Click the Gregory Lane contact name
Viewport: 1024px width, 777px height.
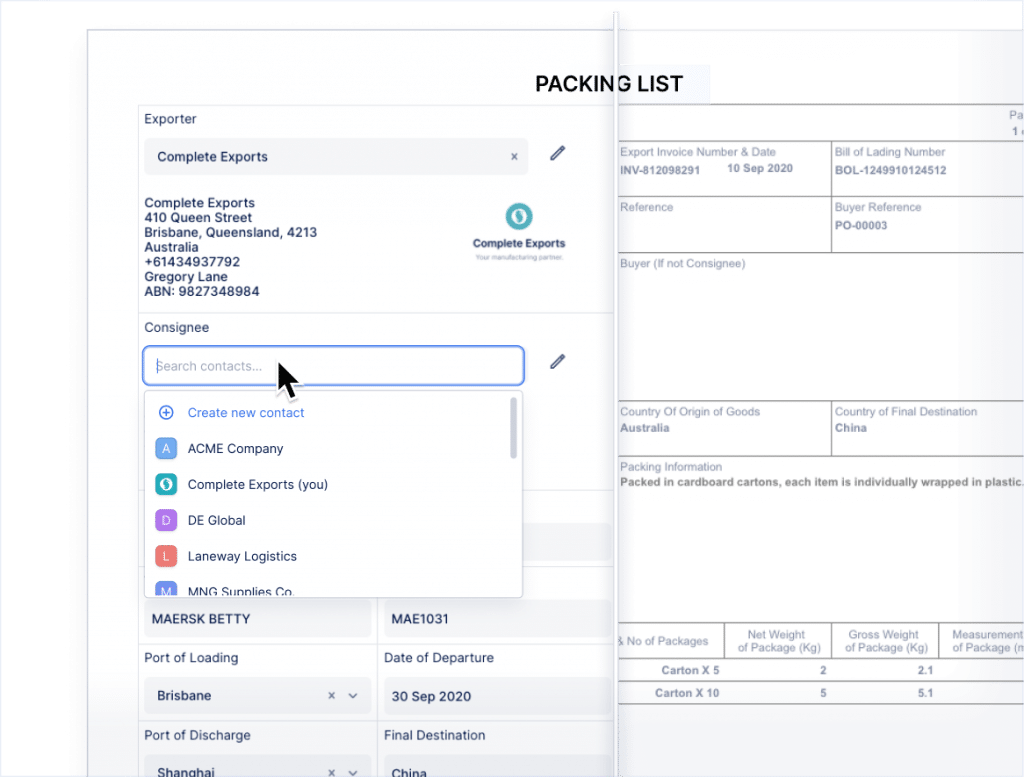click(x=186, y=277)
